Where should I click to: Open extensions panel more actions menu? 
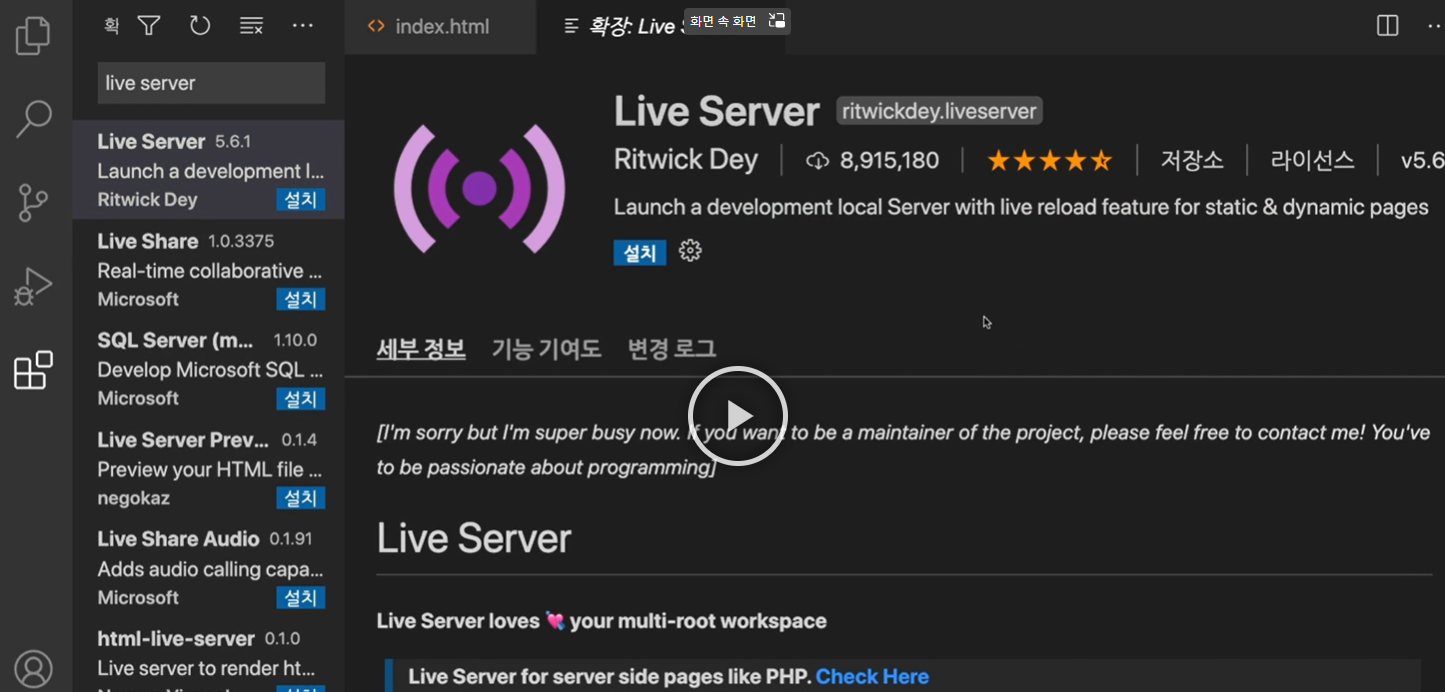pos(303,26)
